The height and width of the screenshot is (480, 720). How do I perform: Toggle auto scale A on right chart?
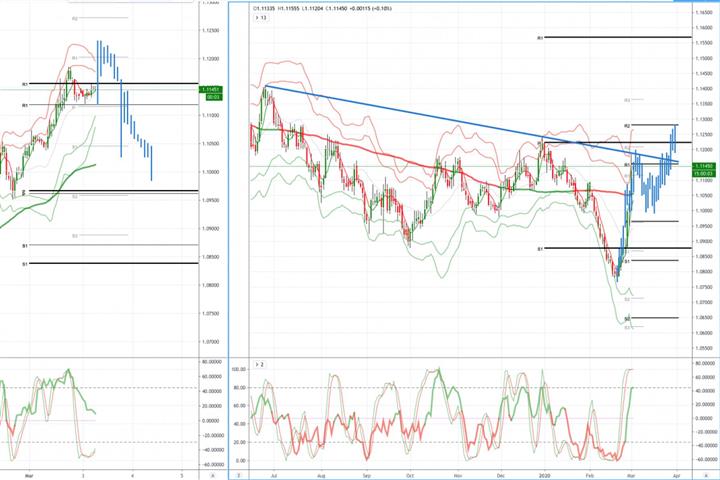(x=706, y=476)
